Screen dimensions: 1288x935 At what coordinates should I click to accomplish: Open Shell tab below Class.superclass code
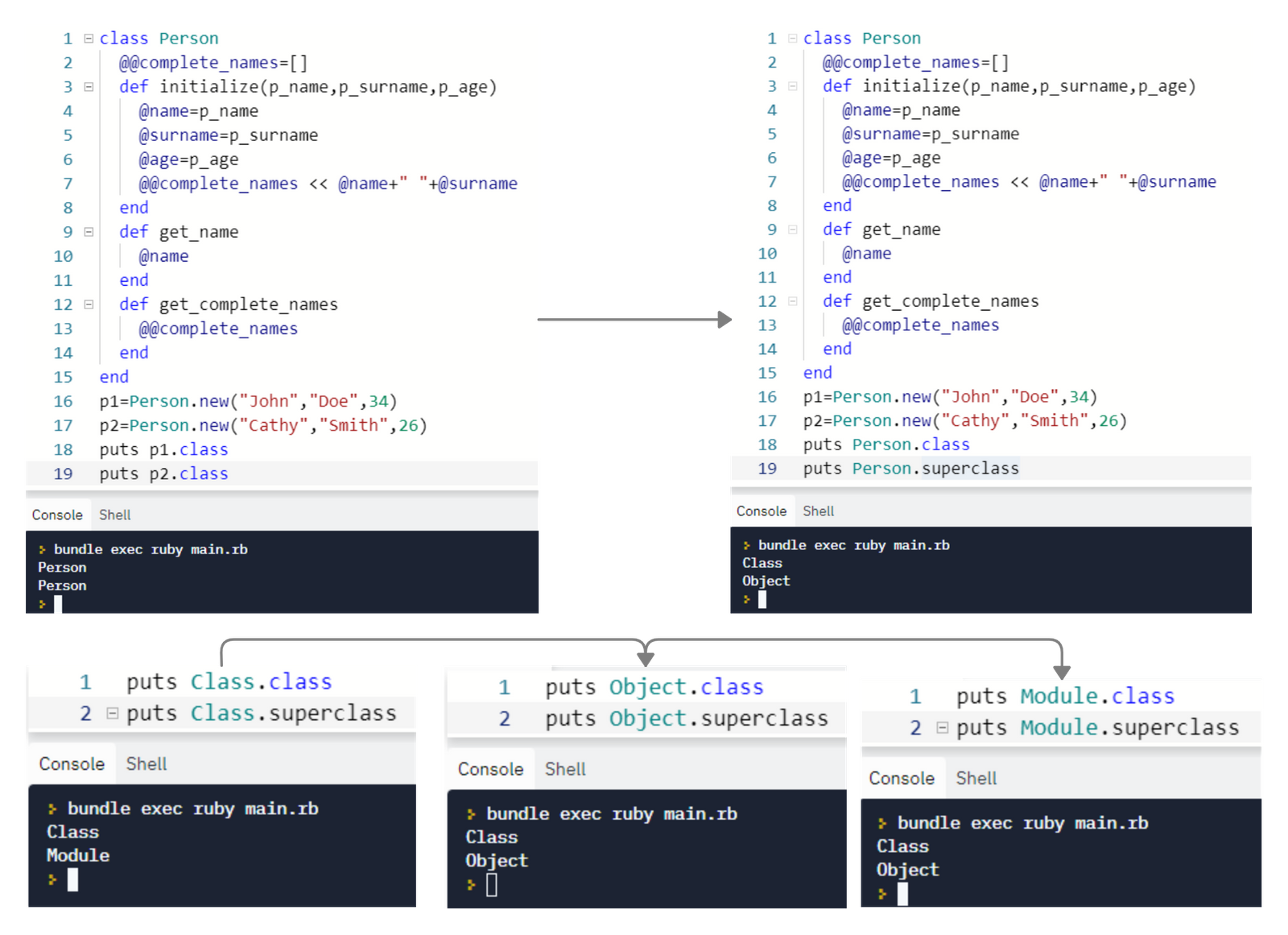146,764
